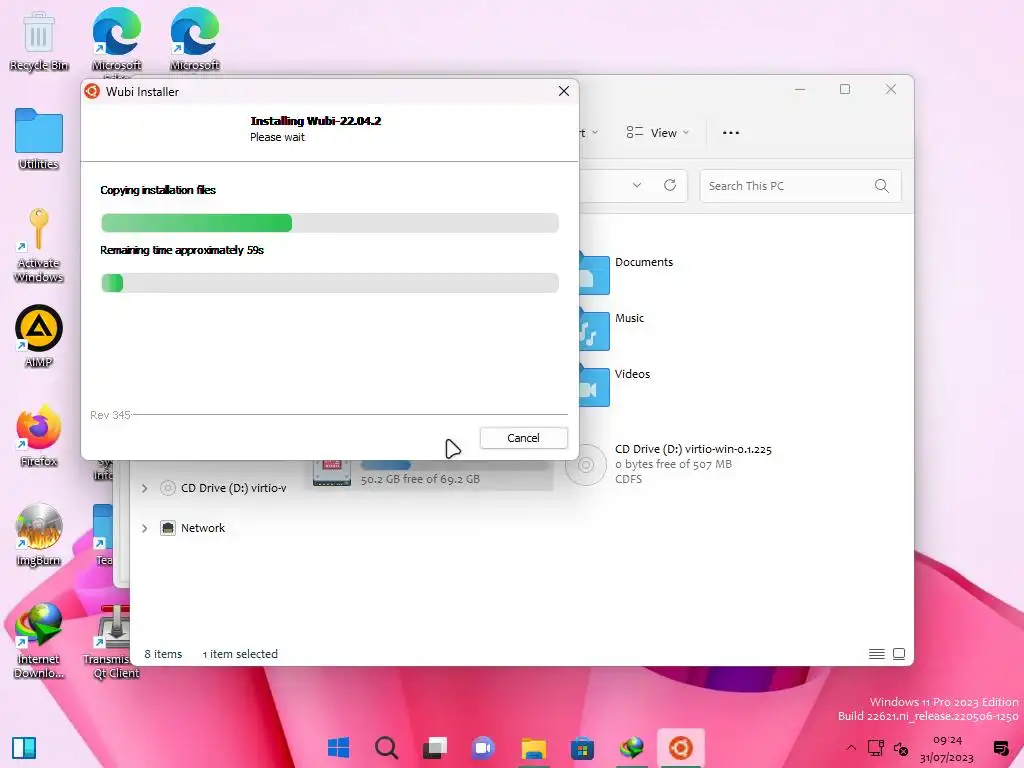This screenshot has height=768, width=1024.
Task: Open the first Microsoft Edge desktop shortcut
Action: coord(116,40)
